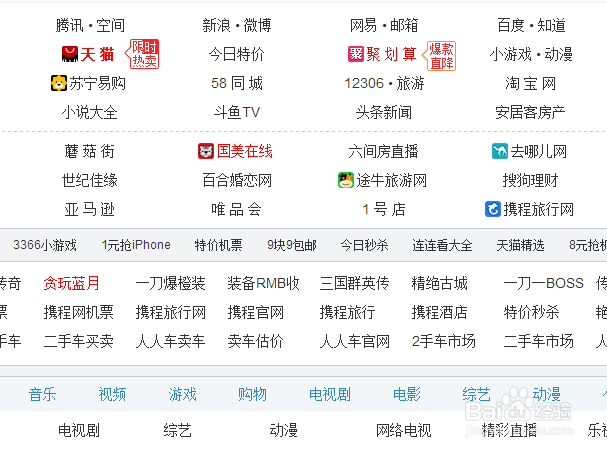Click the Suning lion icon
This screenshot has width=607, height=452.
click(59, 83)
